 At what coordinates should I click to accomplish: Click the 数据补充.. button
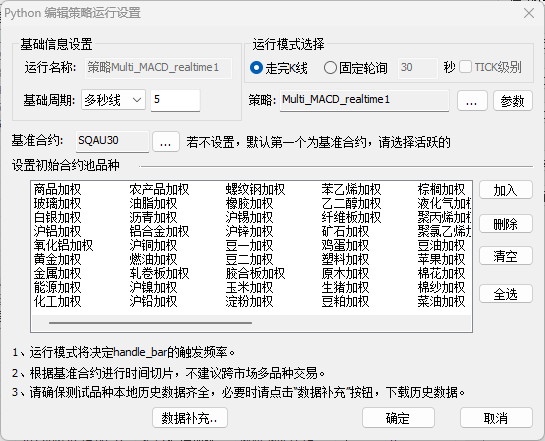(190, 418)
